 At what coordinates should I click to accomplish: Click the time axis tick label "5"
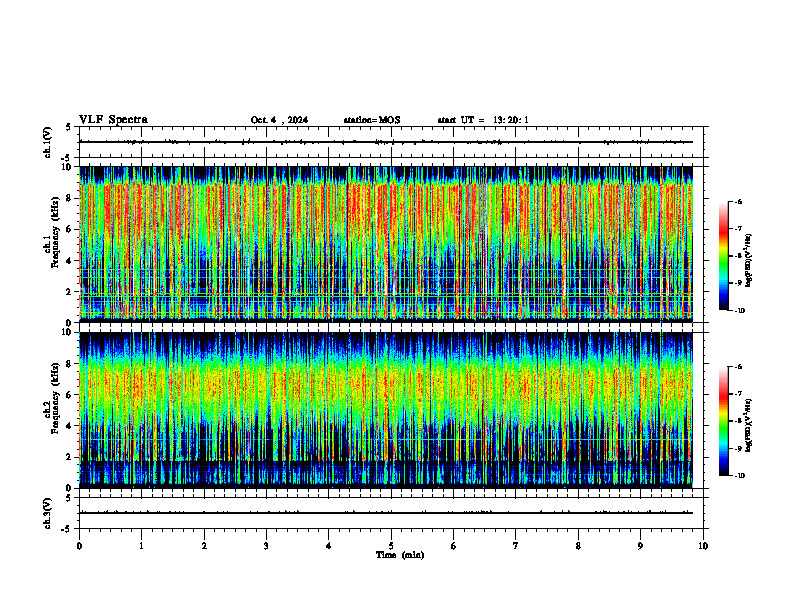pos(391,546)
